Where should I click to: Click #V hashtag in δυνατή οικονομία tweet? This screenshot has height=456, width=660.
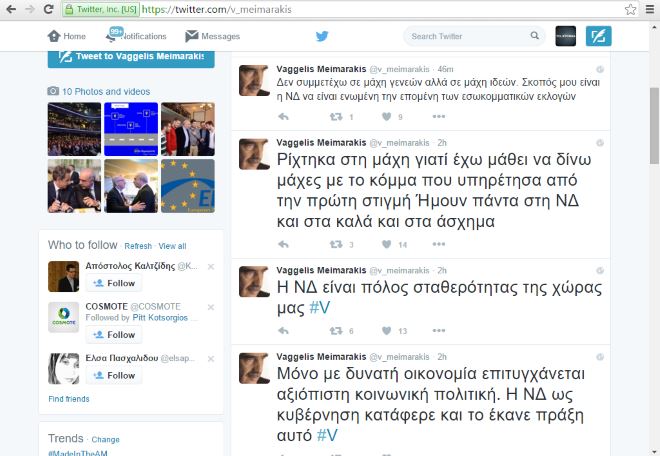point(327,435)
